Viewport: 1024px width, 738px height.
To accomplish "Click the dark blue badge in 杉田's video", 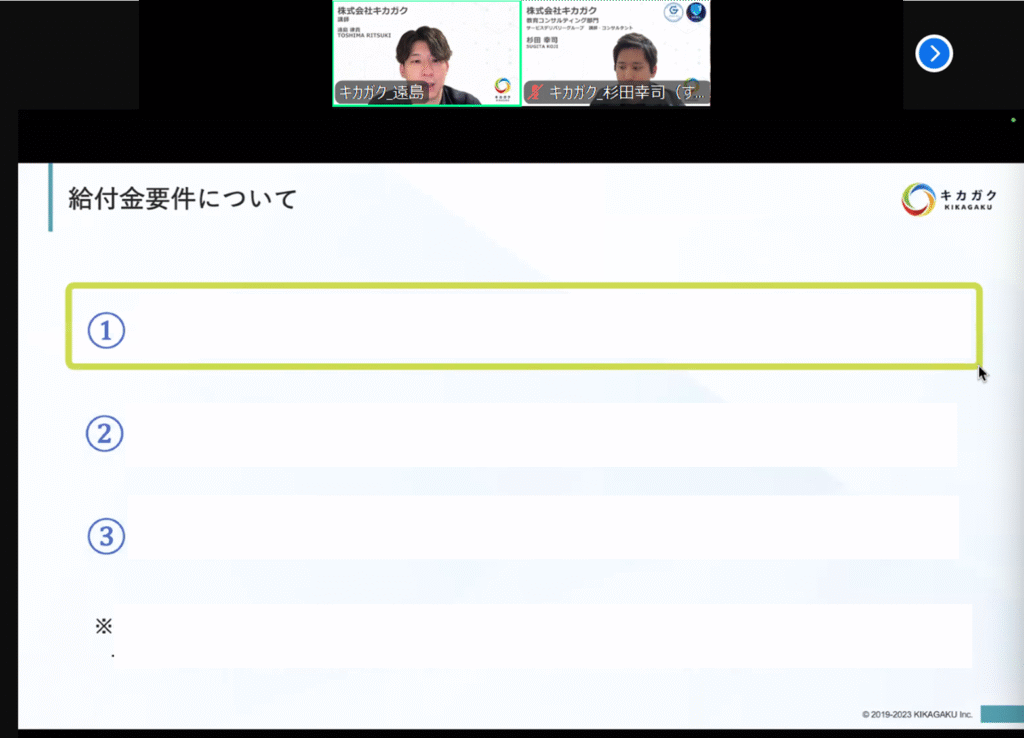I will [696, 13].
